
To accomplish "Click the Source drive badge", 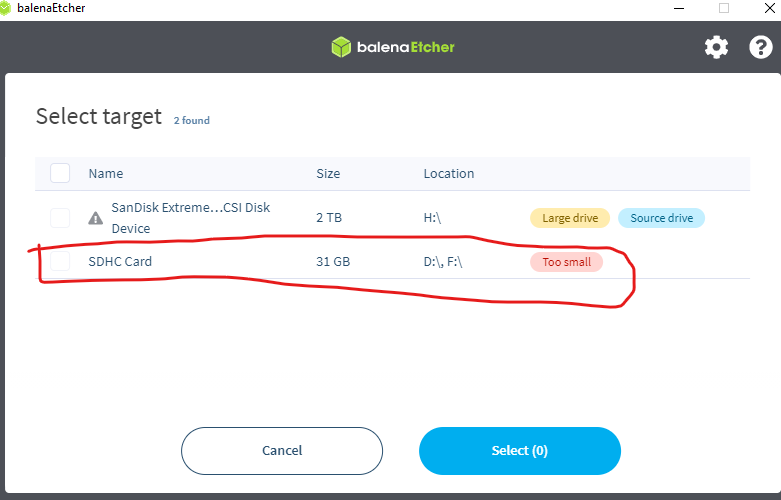I will tap(661, 218).
